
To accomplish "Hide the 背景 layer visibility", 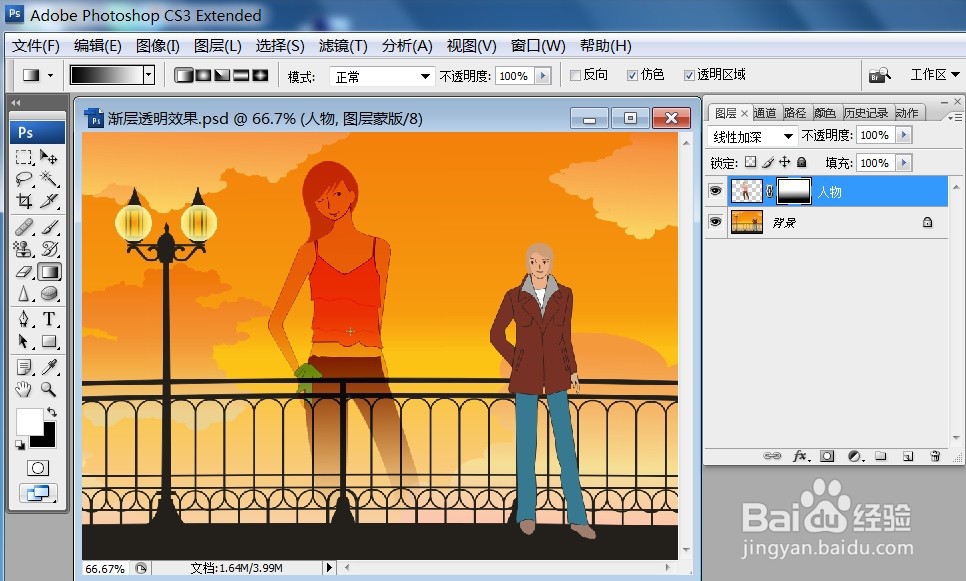I will point(715,222).
